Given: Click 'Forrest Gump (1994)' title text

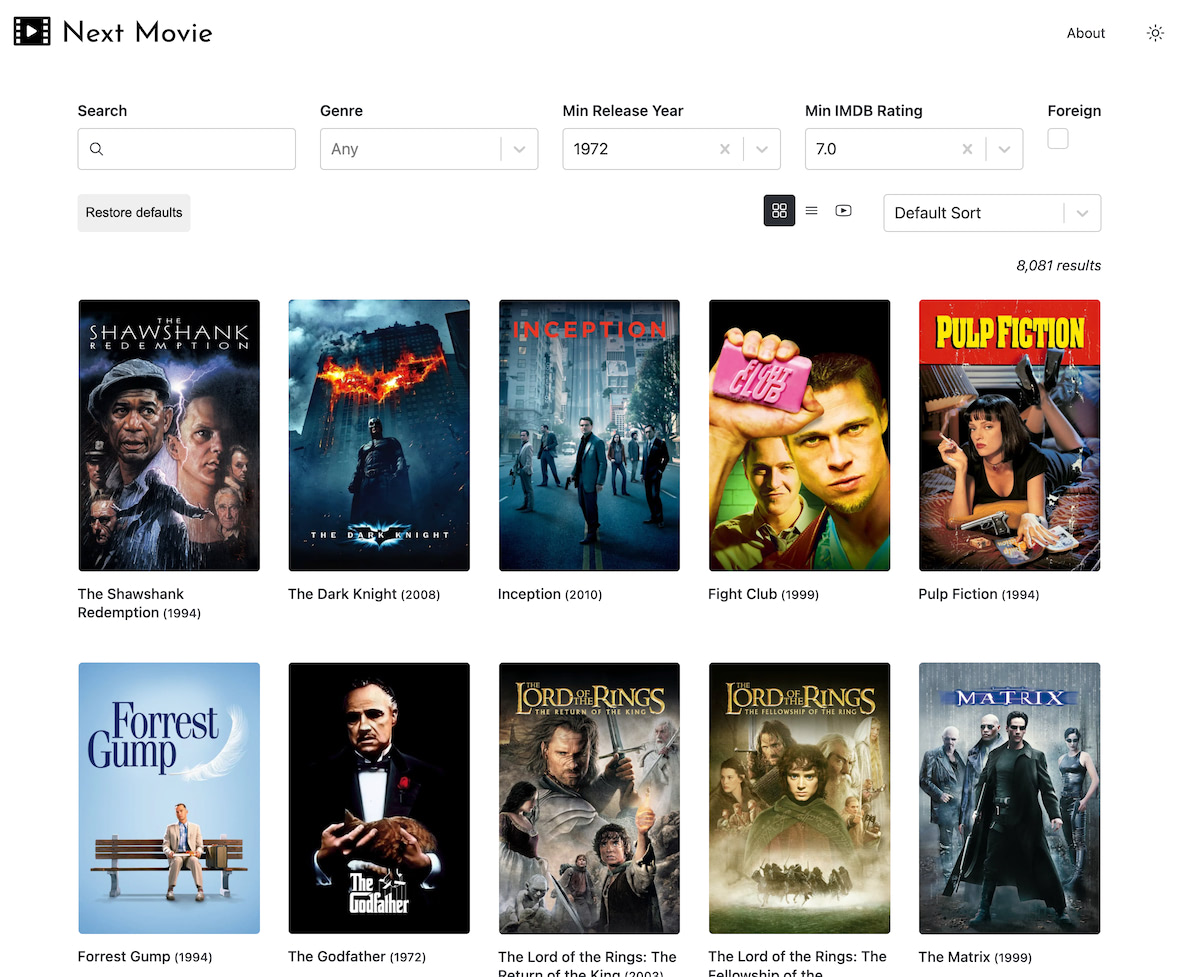Looking at the screenshot, I should tap(145, 957).
